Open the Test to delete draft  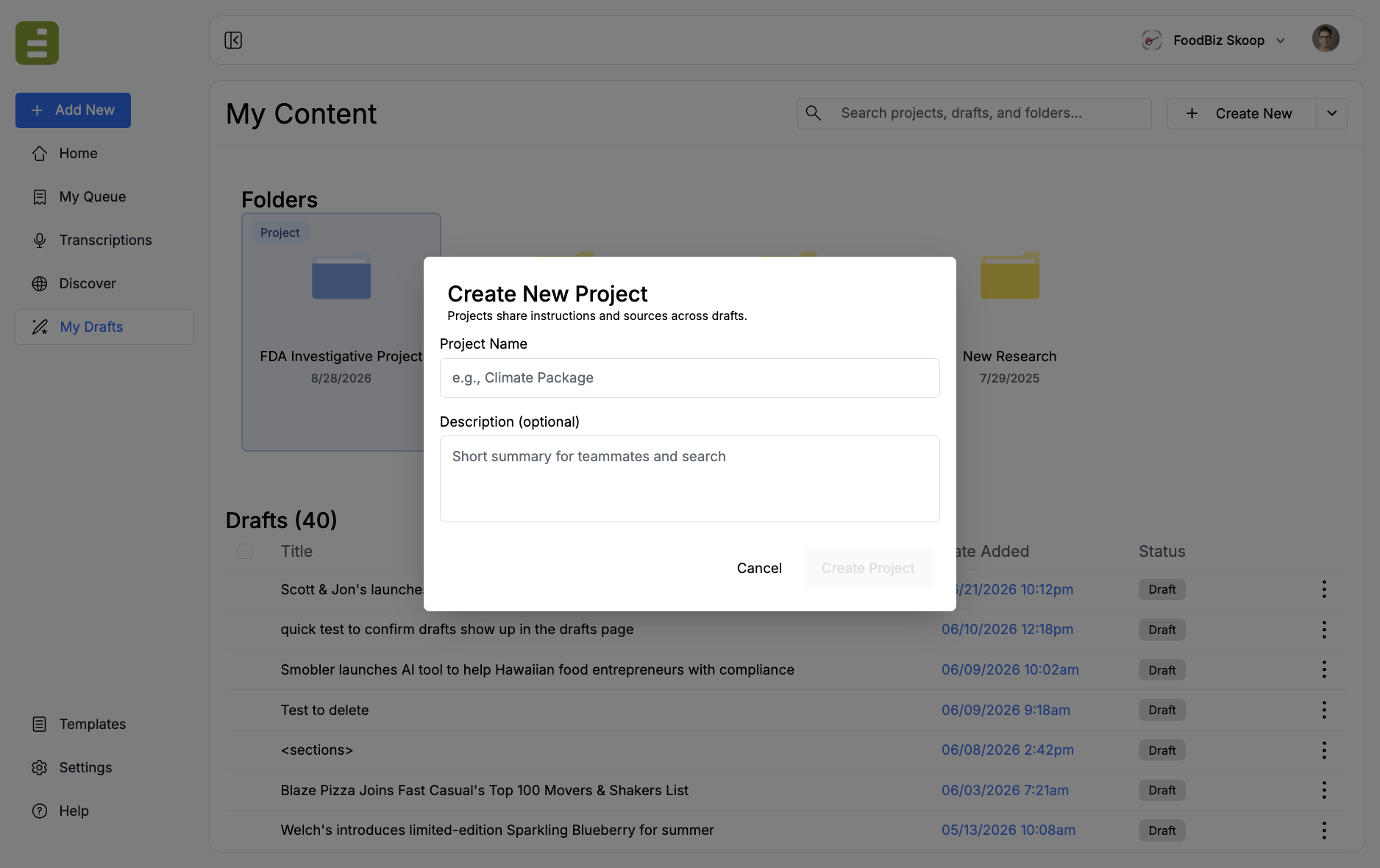(x=324, y=710)
